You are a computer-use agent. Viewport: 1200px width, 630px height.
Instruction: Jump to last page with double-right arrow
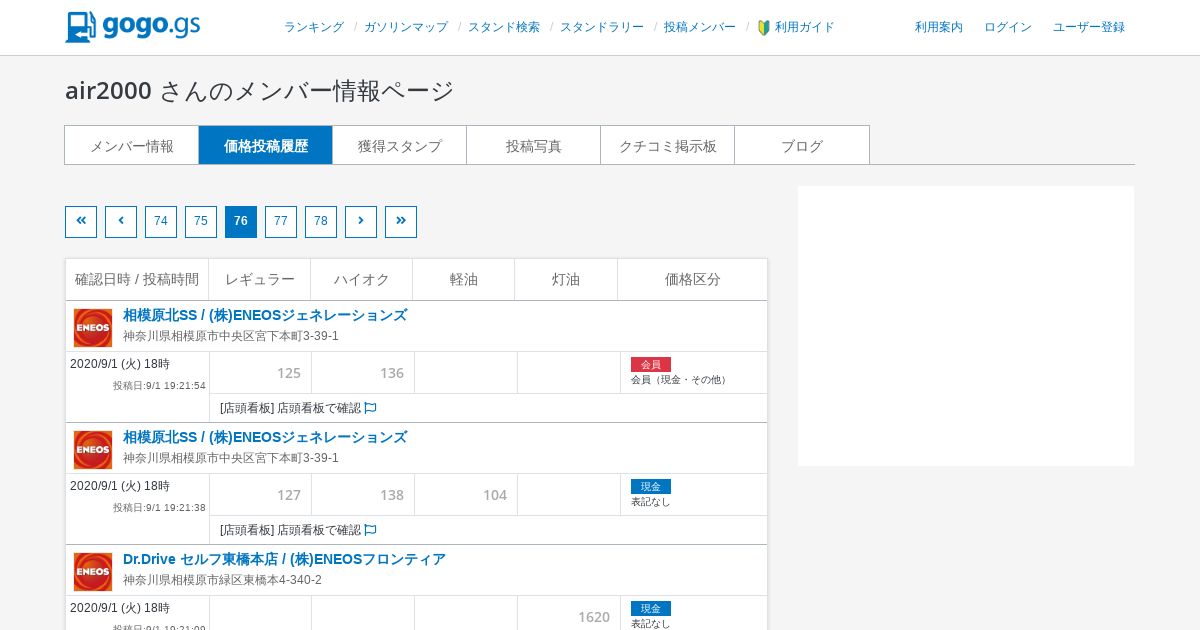(x=401, y=222)
